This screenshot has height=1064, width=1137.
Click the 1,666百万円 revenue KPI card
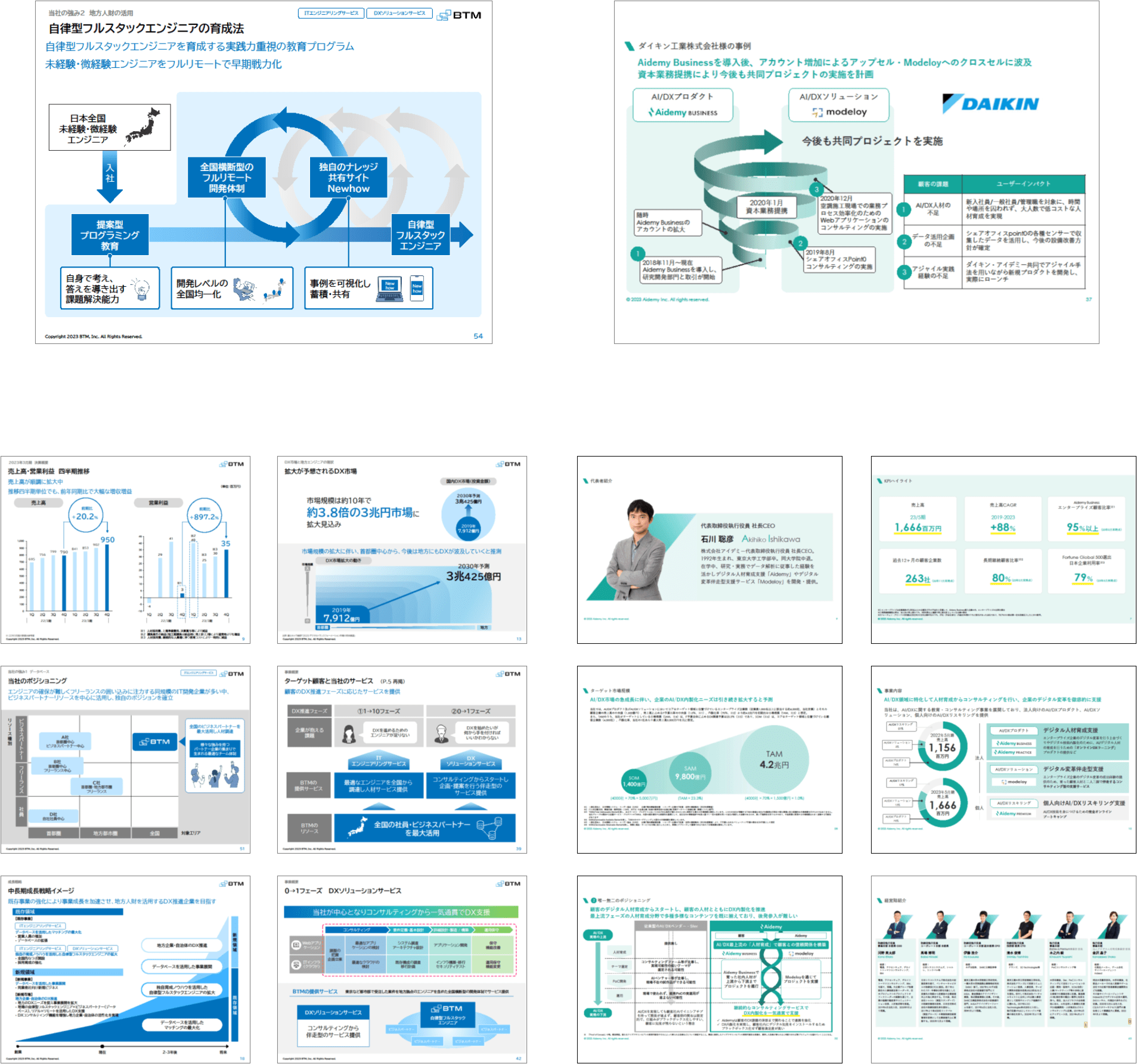[x=918, y=519]
